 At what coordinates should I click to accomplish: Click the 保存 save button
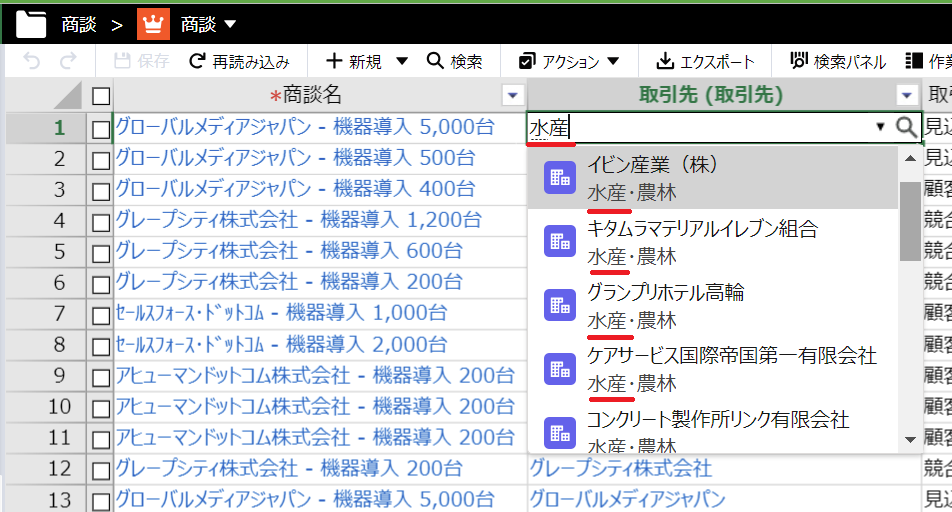(141, 61)
